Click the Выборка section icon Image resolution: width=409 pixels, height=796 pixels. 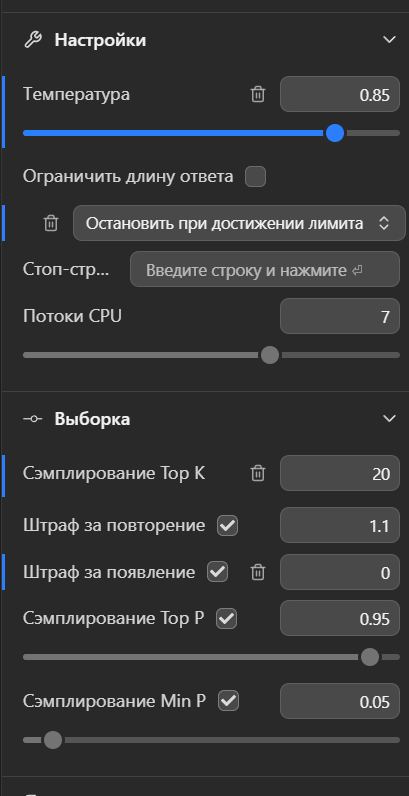click(x=33, y=419)
